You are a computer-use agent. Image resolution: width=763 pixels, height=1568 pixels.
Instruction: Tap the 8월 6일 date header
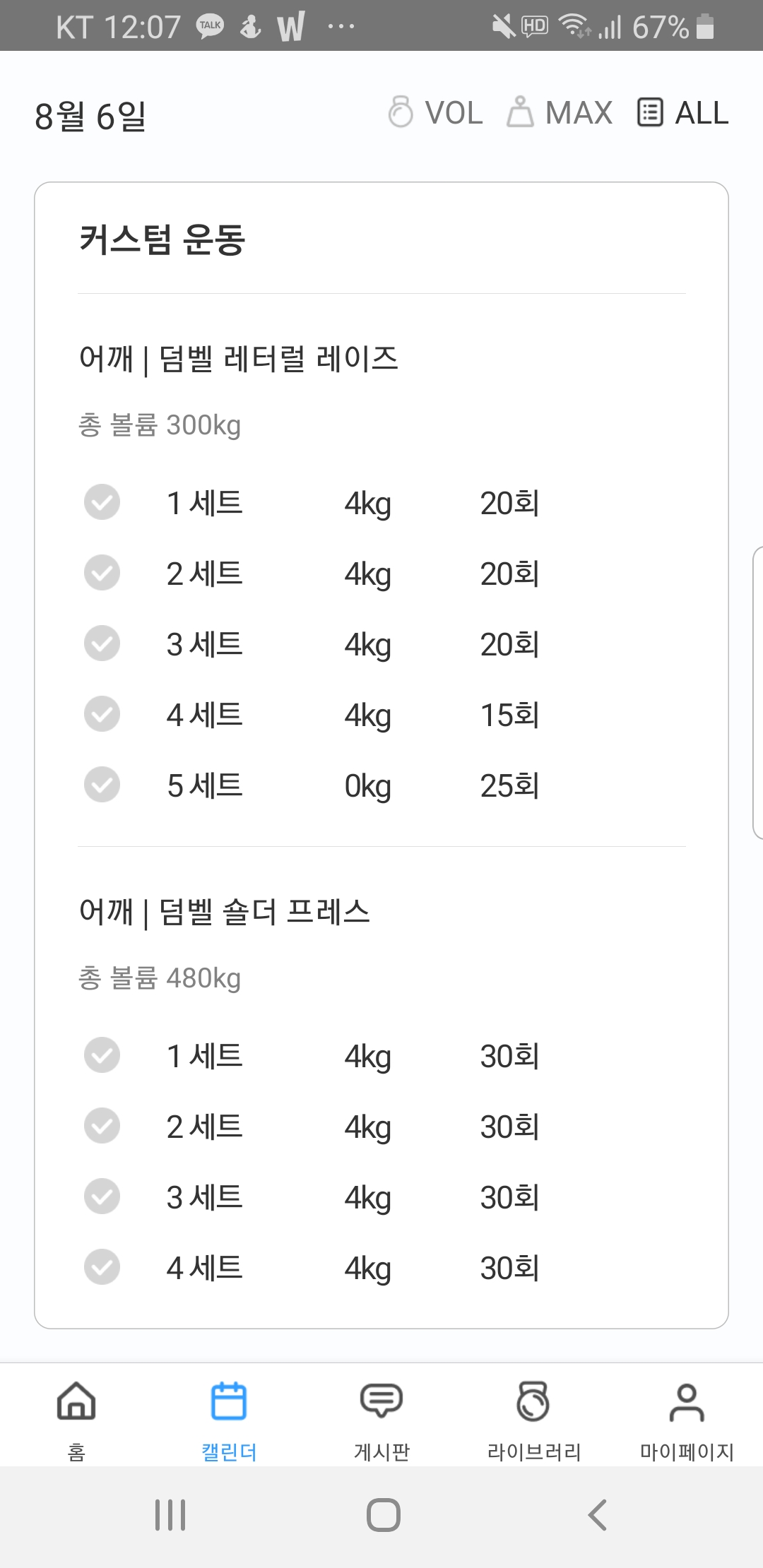90,116
